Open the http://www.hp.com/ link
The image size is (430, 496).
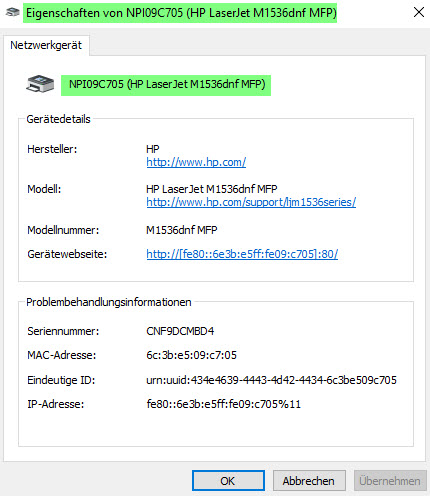(196, 162)
